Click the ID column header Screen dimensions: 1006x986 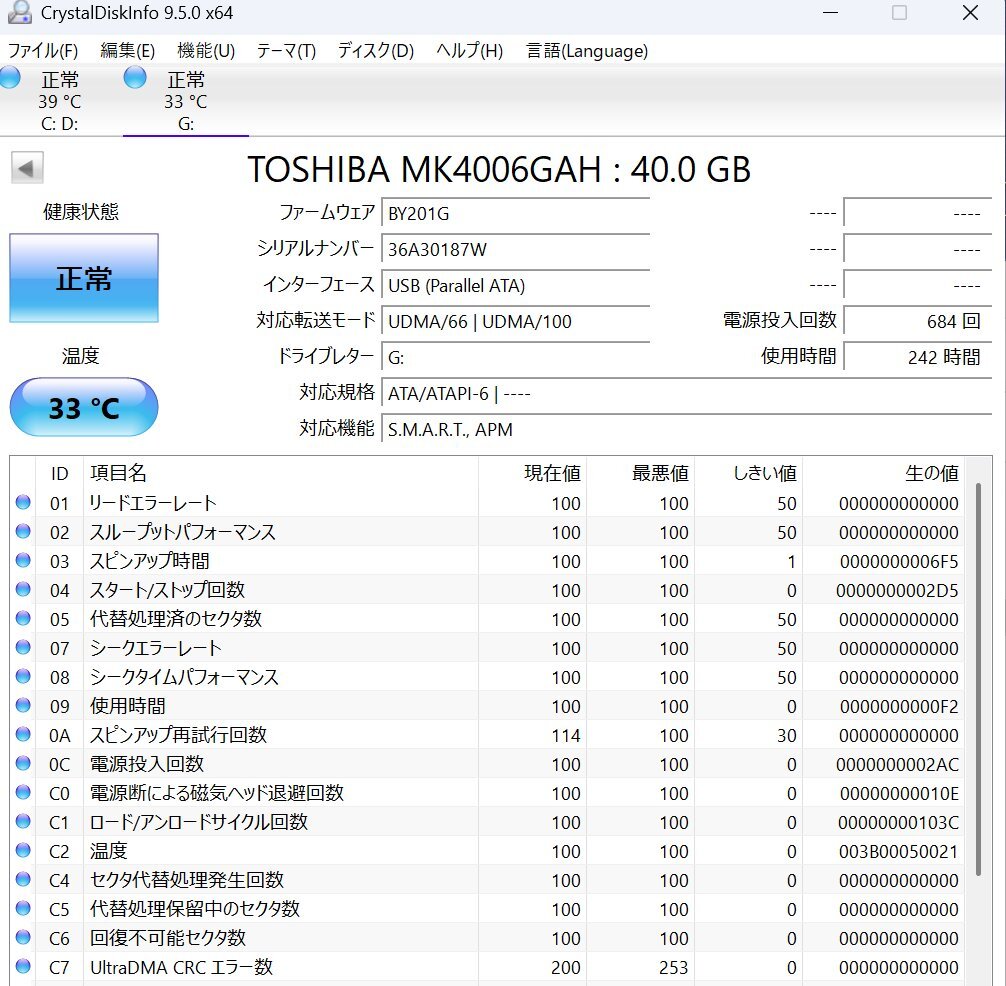coord(59,473)
